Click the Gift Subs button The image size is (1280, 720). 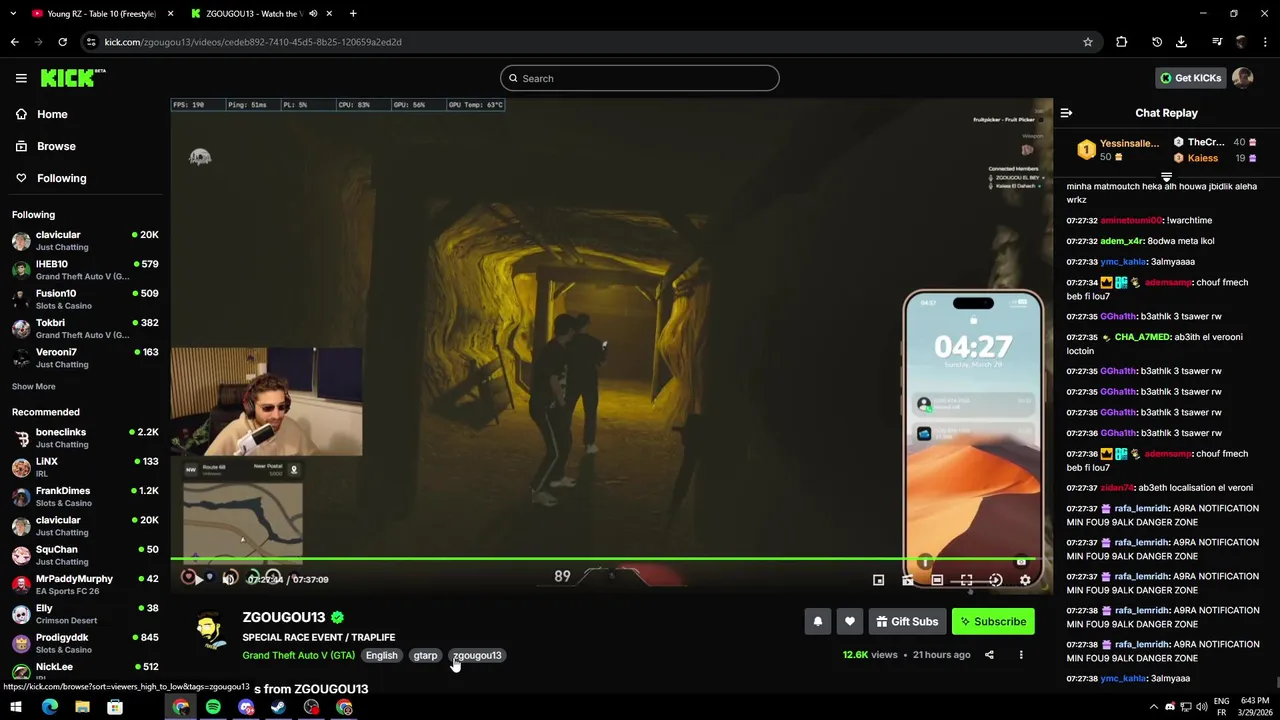907,622
